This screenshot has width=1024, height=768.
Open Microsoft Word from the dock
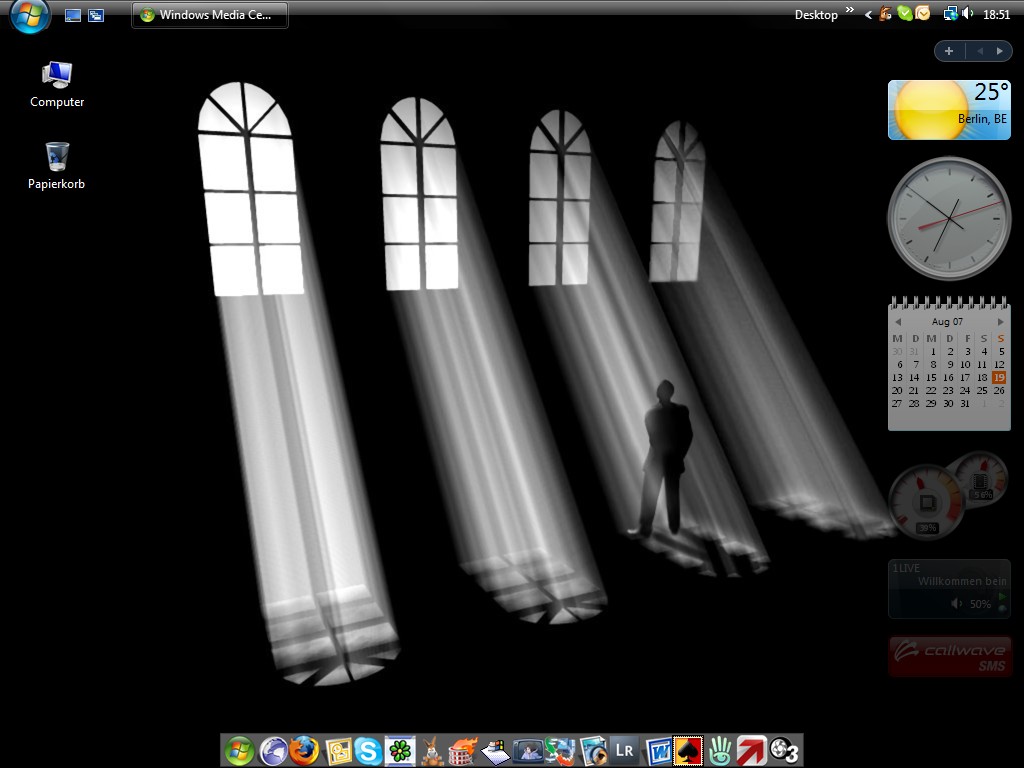(658, 750)
